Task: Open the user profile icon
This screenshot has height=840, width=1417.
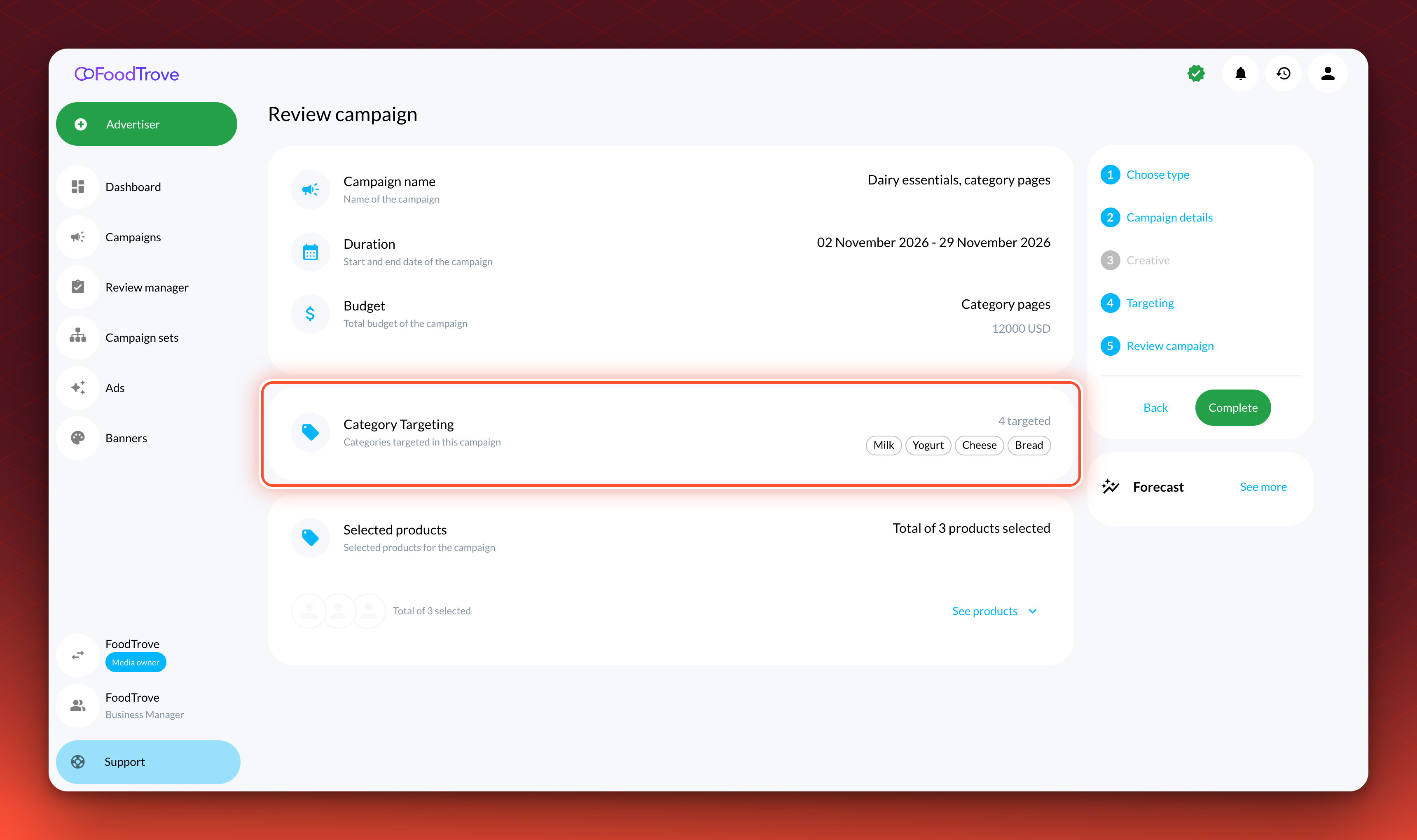Action: click(x=1328, y=74)
